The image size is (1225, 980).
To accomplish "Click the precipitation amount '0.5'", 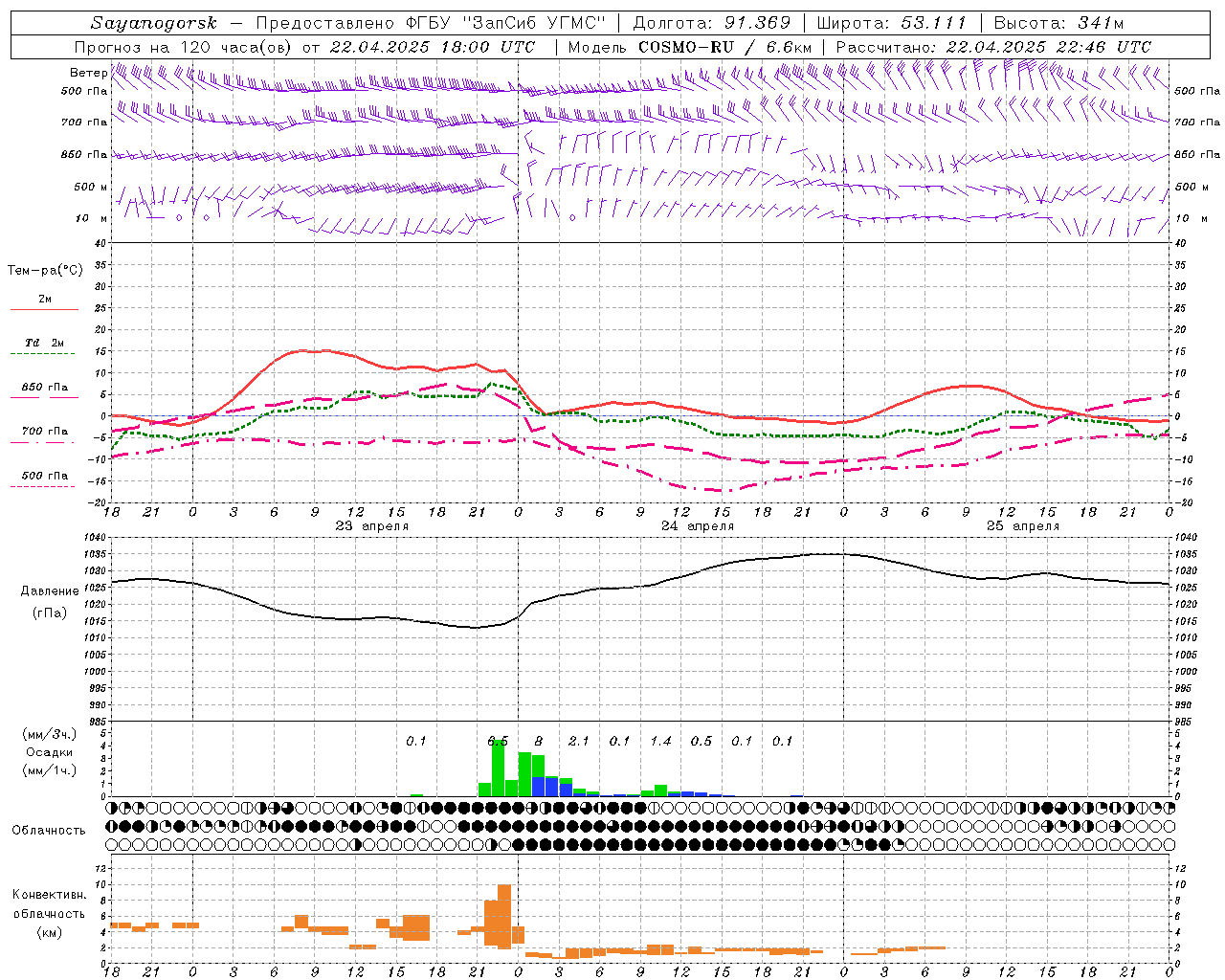I will pos(702,741).
